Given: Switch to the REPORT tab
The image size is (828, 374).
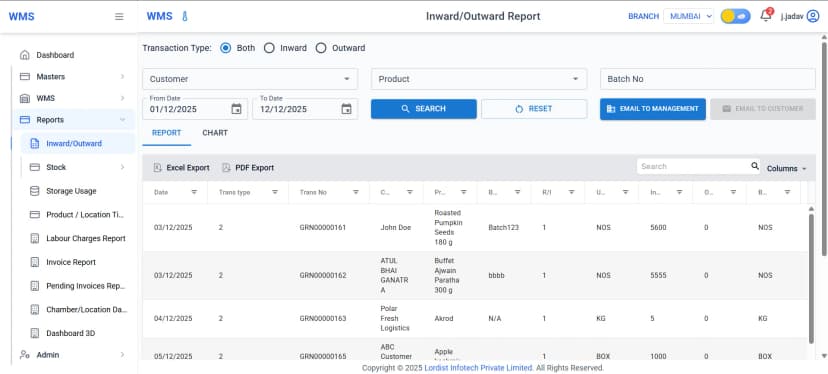Looking at the screenshot, I should pyautogui.click(x=166, y=133).
